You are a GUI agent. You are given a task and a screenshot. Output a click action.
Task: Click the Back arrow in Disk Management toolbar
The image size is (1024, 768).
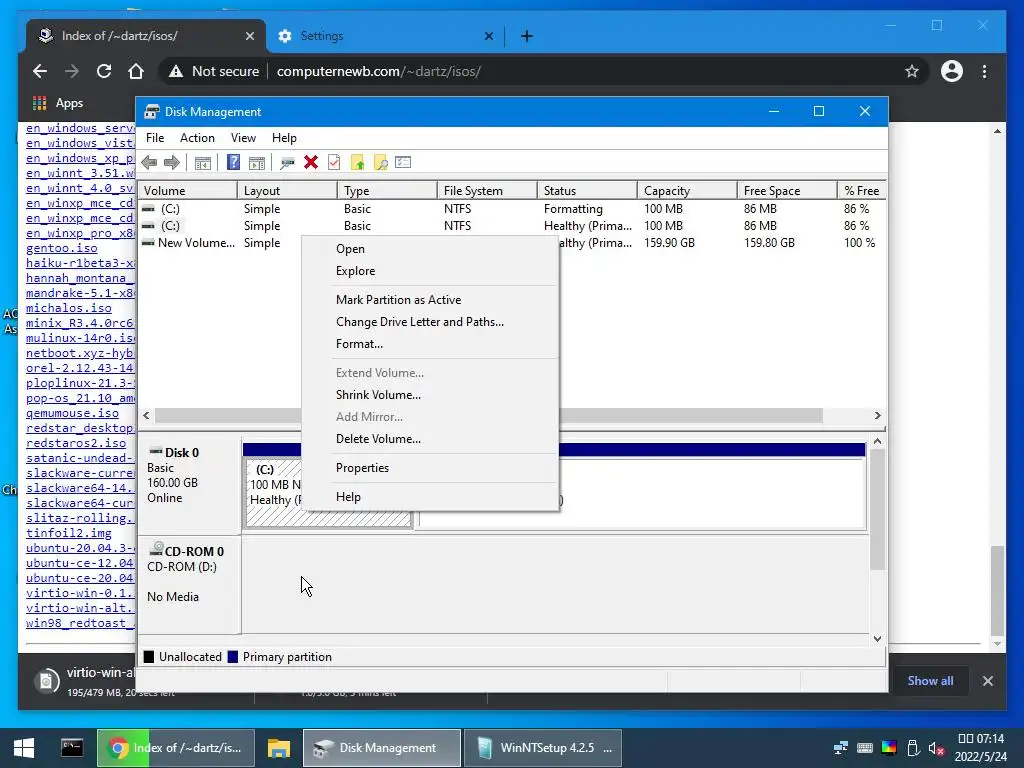click(149, 163)
